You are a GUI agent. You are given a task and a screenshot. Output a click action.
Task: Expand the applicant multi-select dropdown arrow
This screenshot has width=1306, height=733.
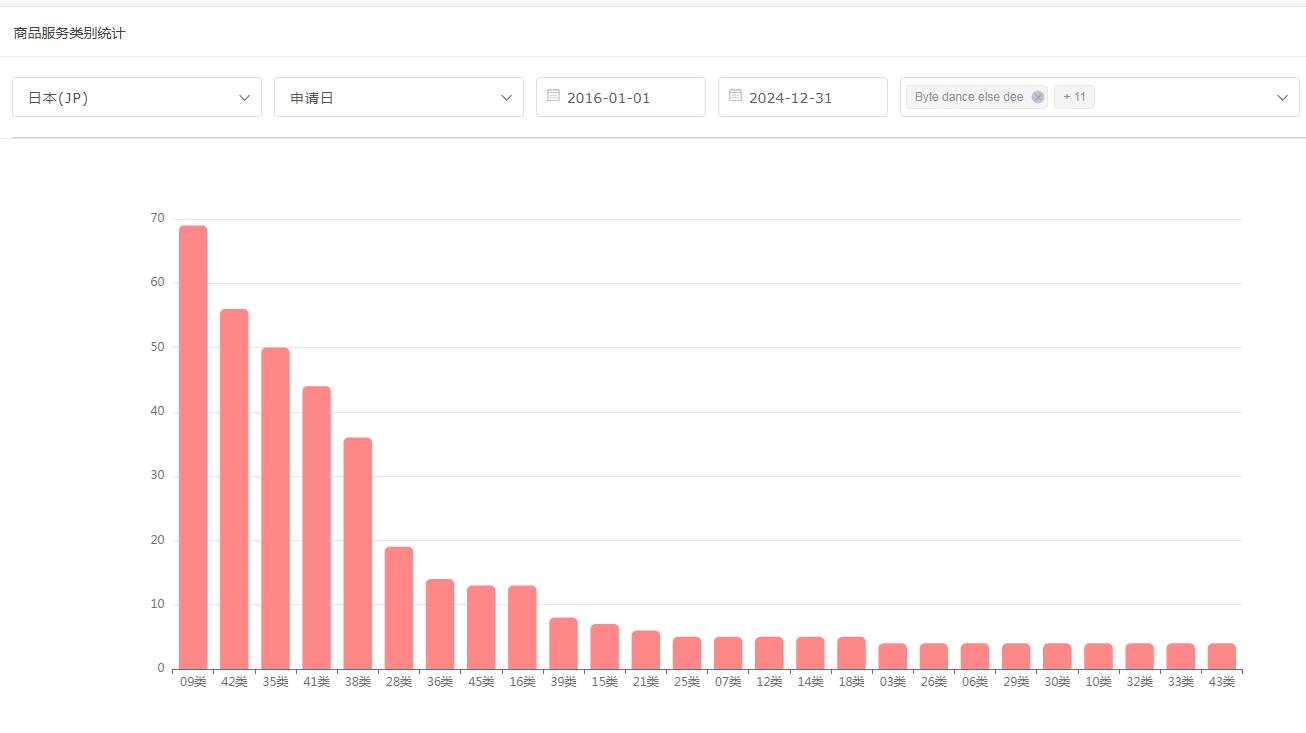pos(1282,97)
